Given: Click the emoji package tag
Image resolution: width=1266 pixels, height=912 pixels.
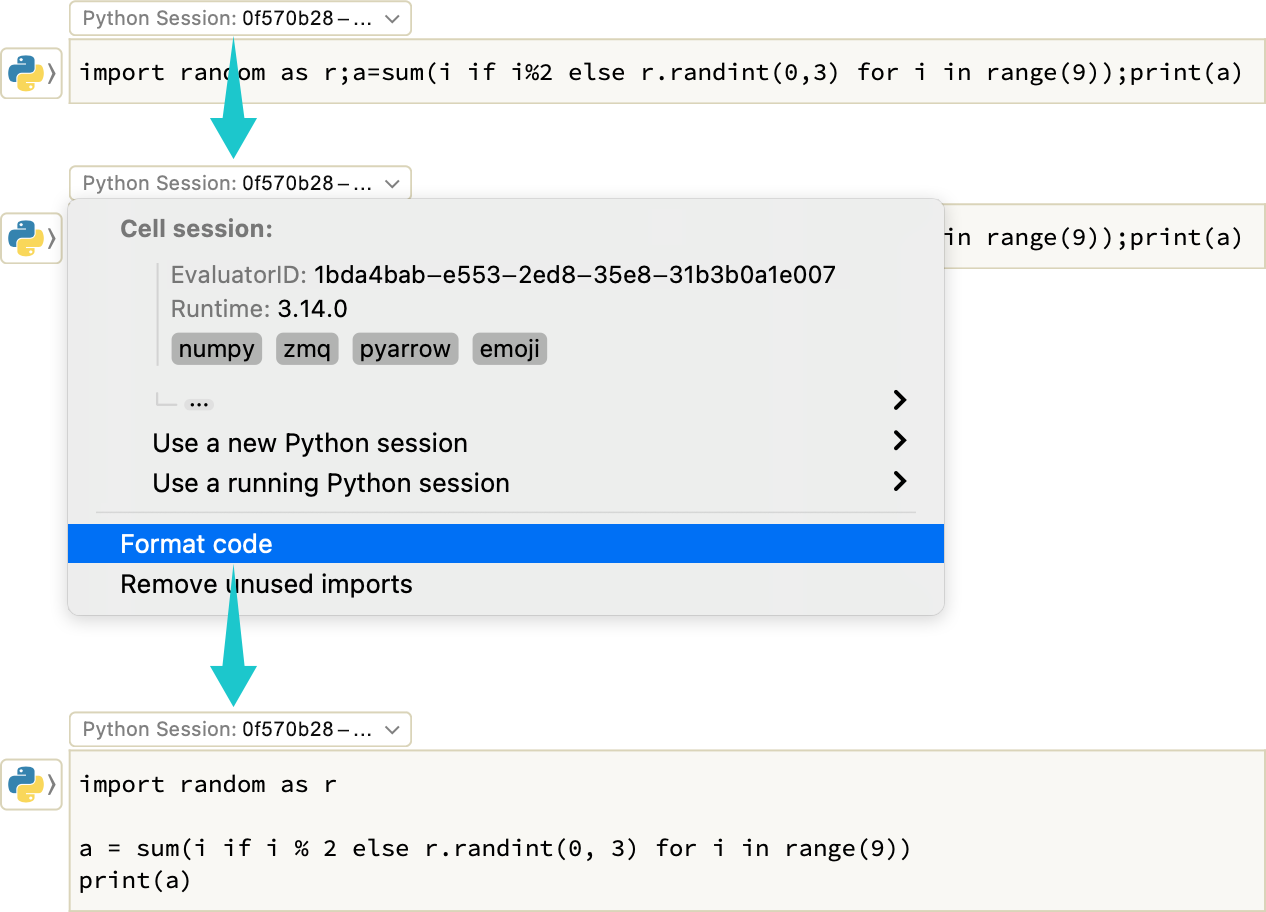Looking at the screenshot, I should click(x=510, y=349).
